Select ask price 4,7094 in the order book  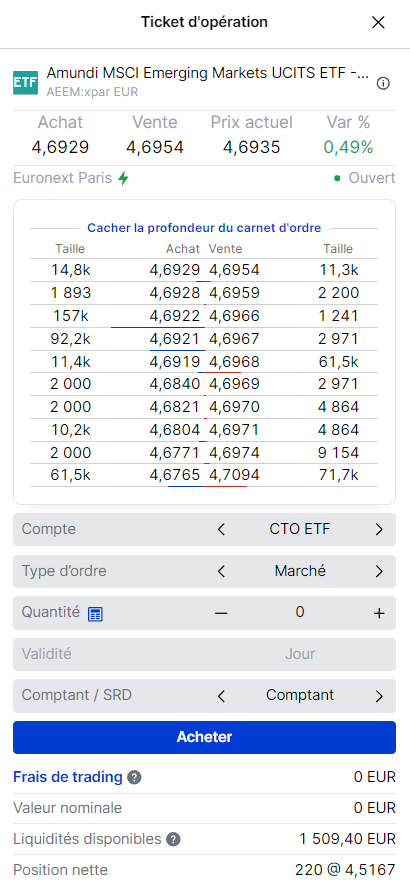tap(234, 475)
